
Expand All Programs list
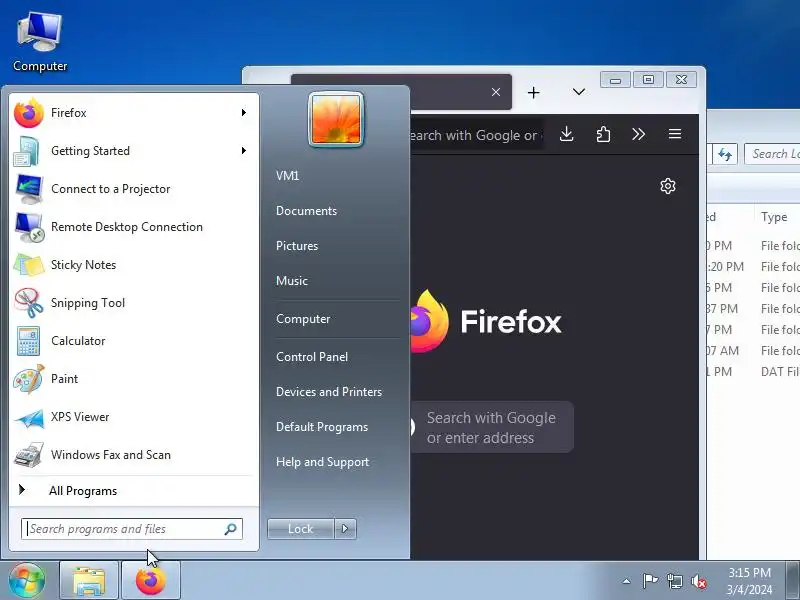(x=132, y=491)
